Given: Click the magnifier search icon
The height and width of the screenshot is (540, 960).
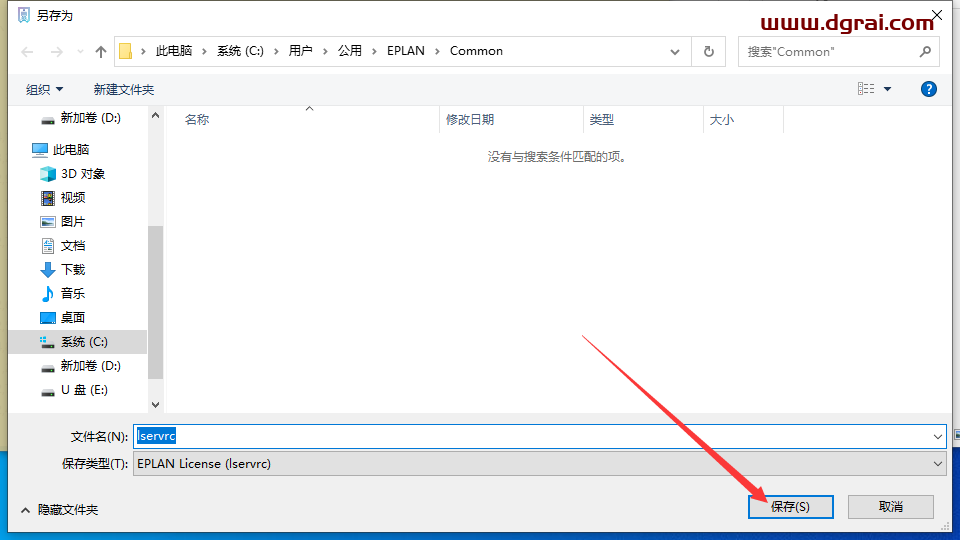Looking at the screenshot, I should 925,52.
